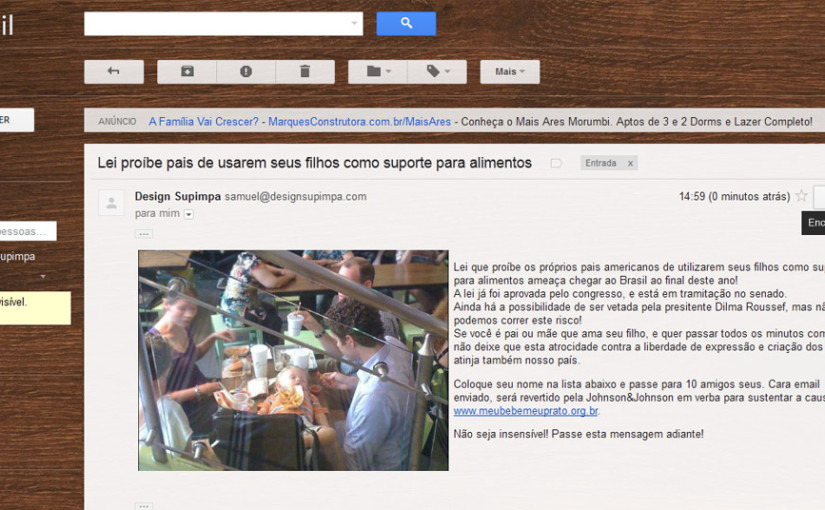Expand recipient details arrow next to 'para mim'
The height and width of the screenshot is (510, 825).
pos(189,214)
